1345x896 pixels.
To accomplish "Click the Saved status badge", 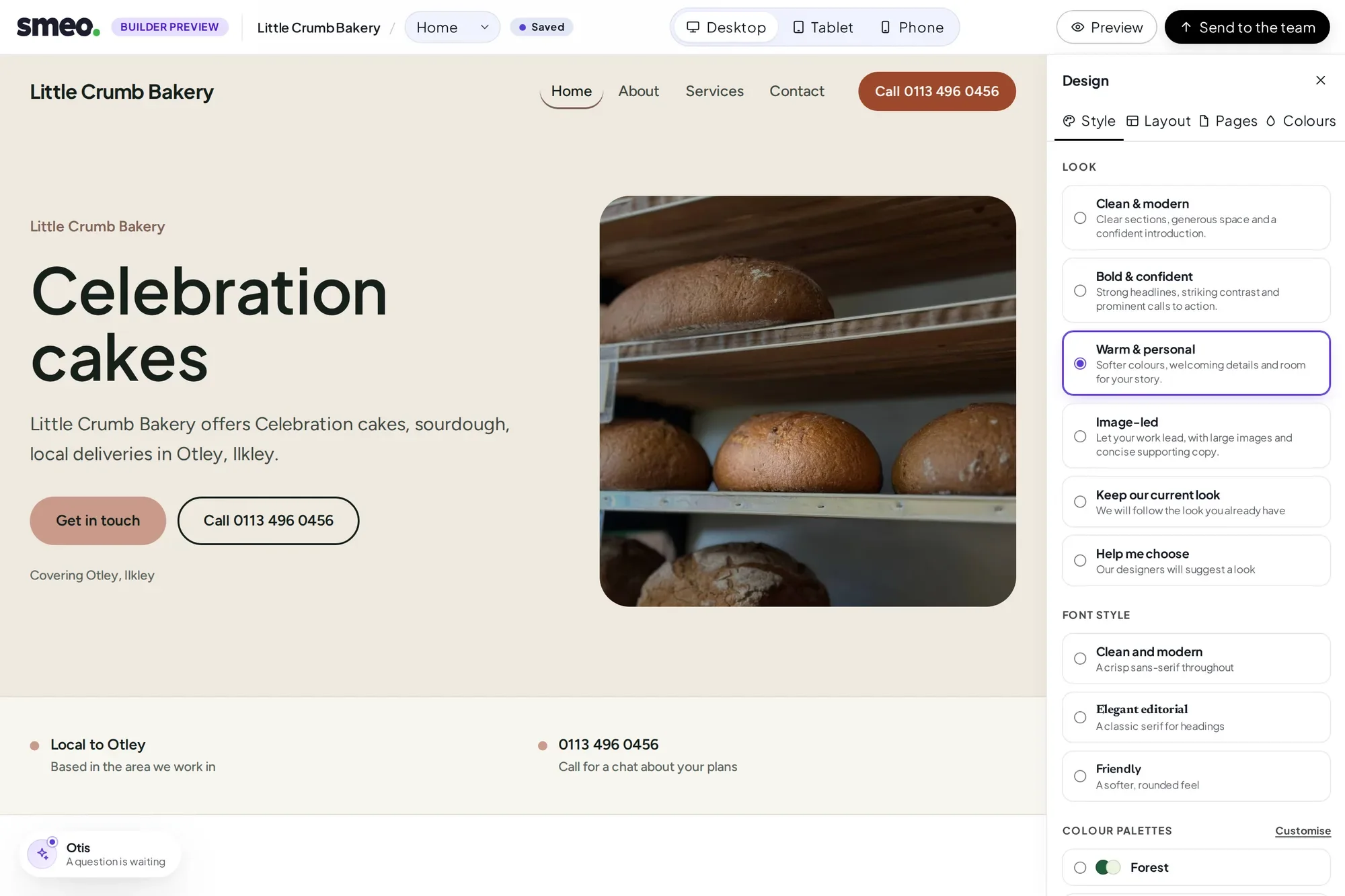I will tap(541, 27).
